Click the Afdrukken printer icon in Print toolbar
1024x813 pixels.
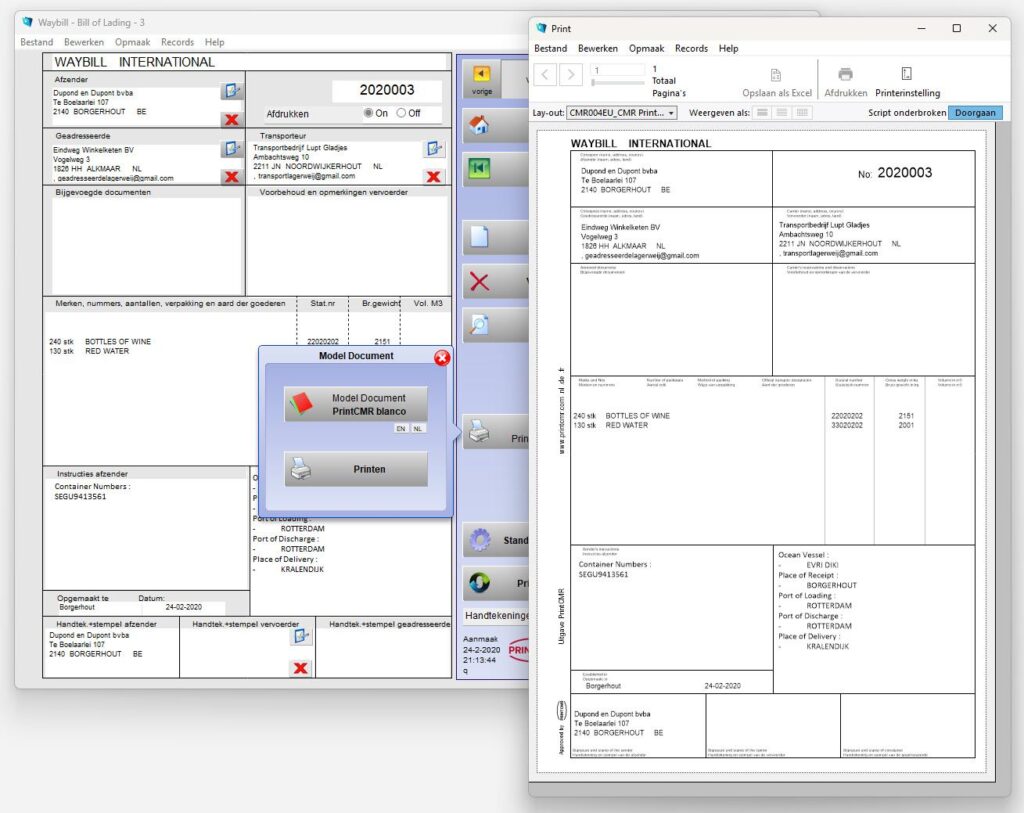846,74
